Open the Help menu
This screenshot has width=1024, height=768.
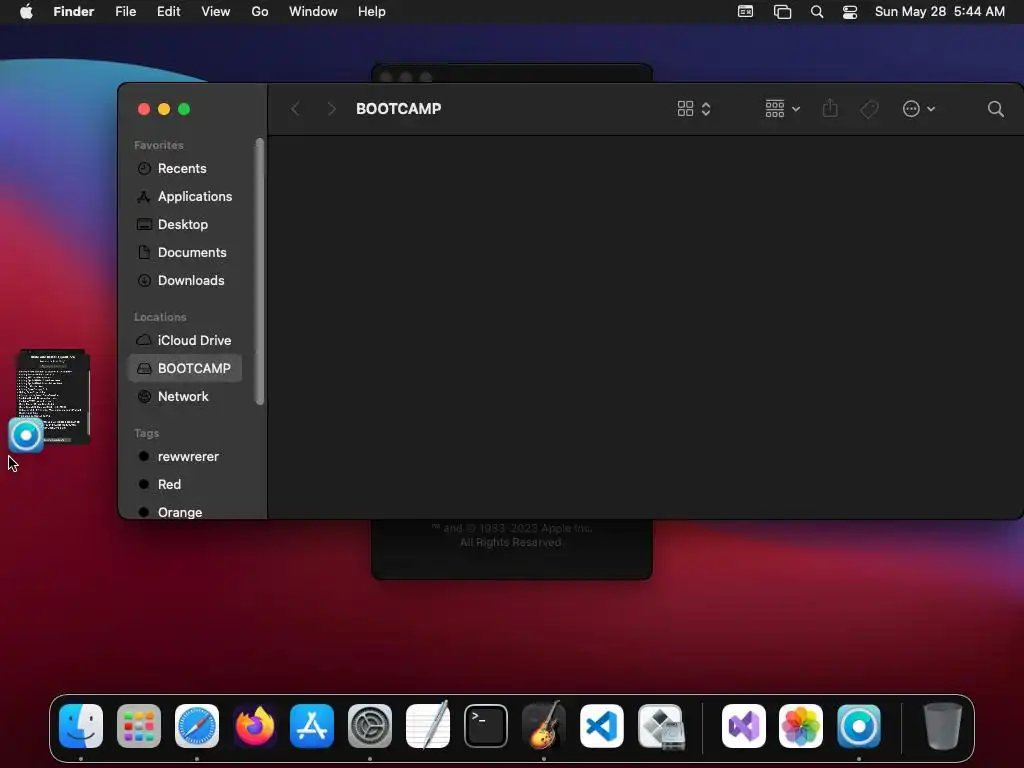coord(372,12)
